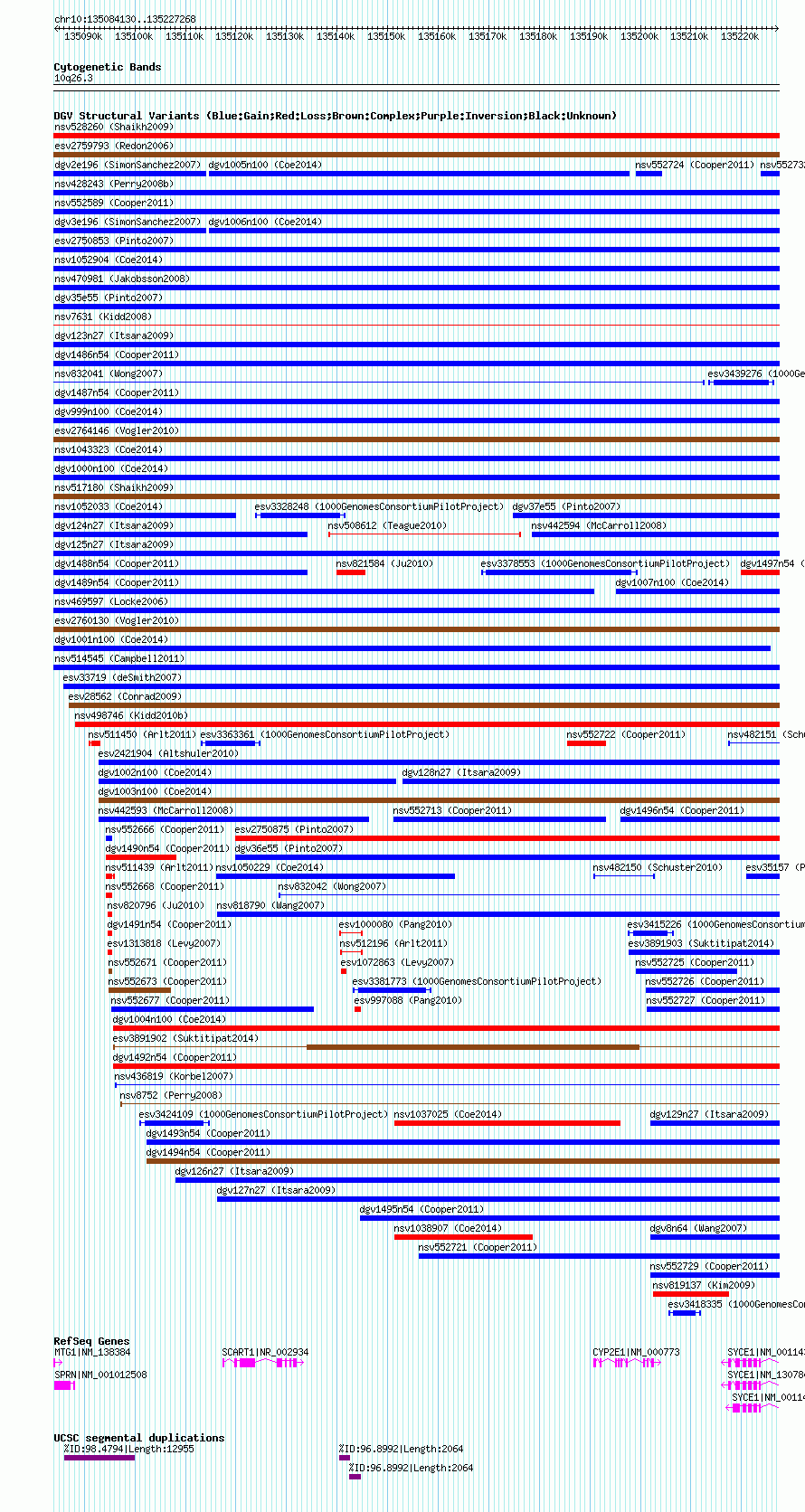The width and height of the screenshot is (805, 1512).
Task: Click variant label dgv2e196 (SimonSanchez2007)
Action: coord(128,165)
